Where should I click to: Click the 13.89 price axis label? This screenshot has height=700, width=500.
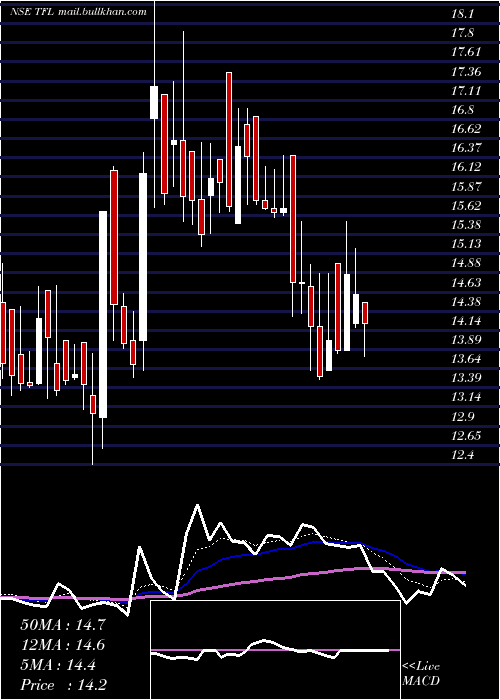(466, 340)
